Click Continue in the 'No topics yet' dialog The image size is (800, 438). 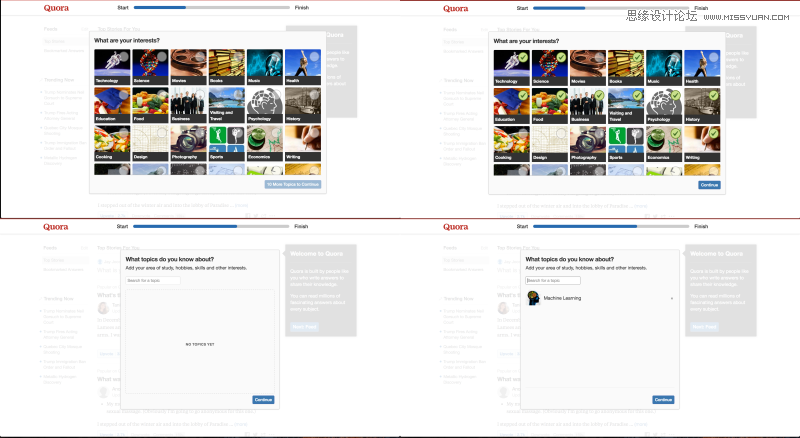click(x=263, y=400)
